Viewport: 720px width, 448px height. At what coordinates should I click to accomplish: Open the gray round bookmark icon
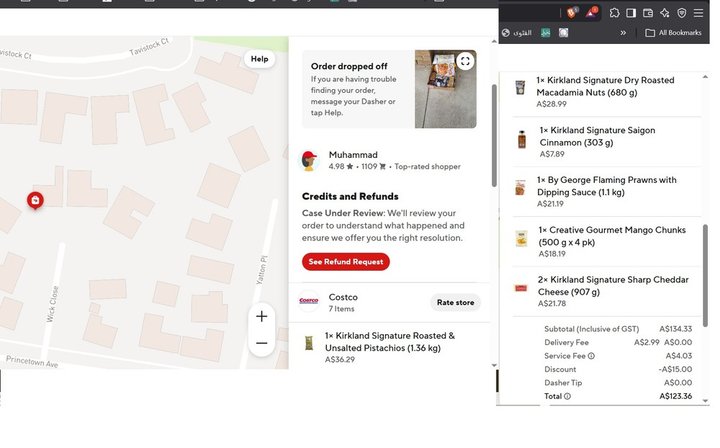click(x=563, y=33)
